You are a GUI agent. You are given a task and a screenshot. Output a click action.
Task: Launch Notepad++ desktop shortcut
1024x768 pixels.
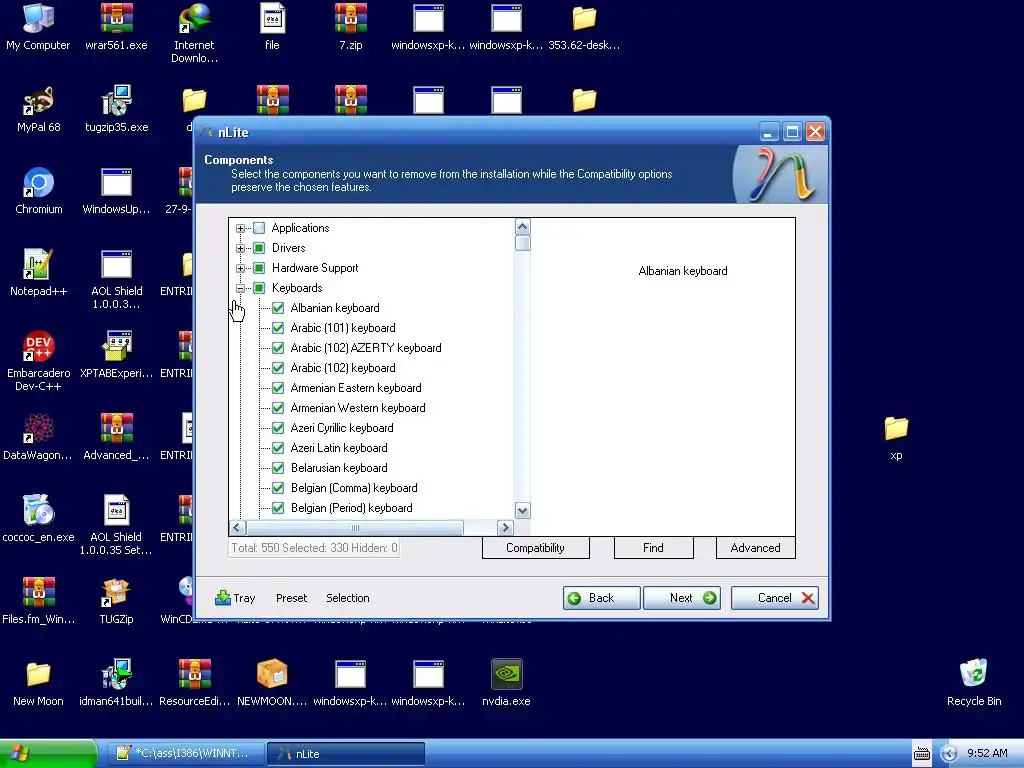click(x=38, y=272)
